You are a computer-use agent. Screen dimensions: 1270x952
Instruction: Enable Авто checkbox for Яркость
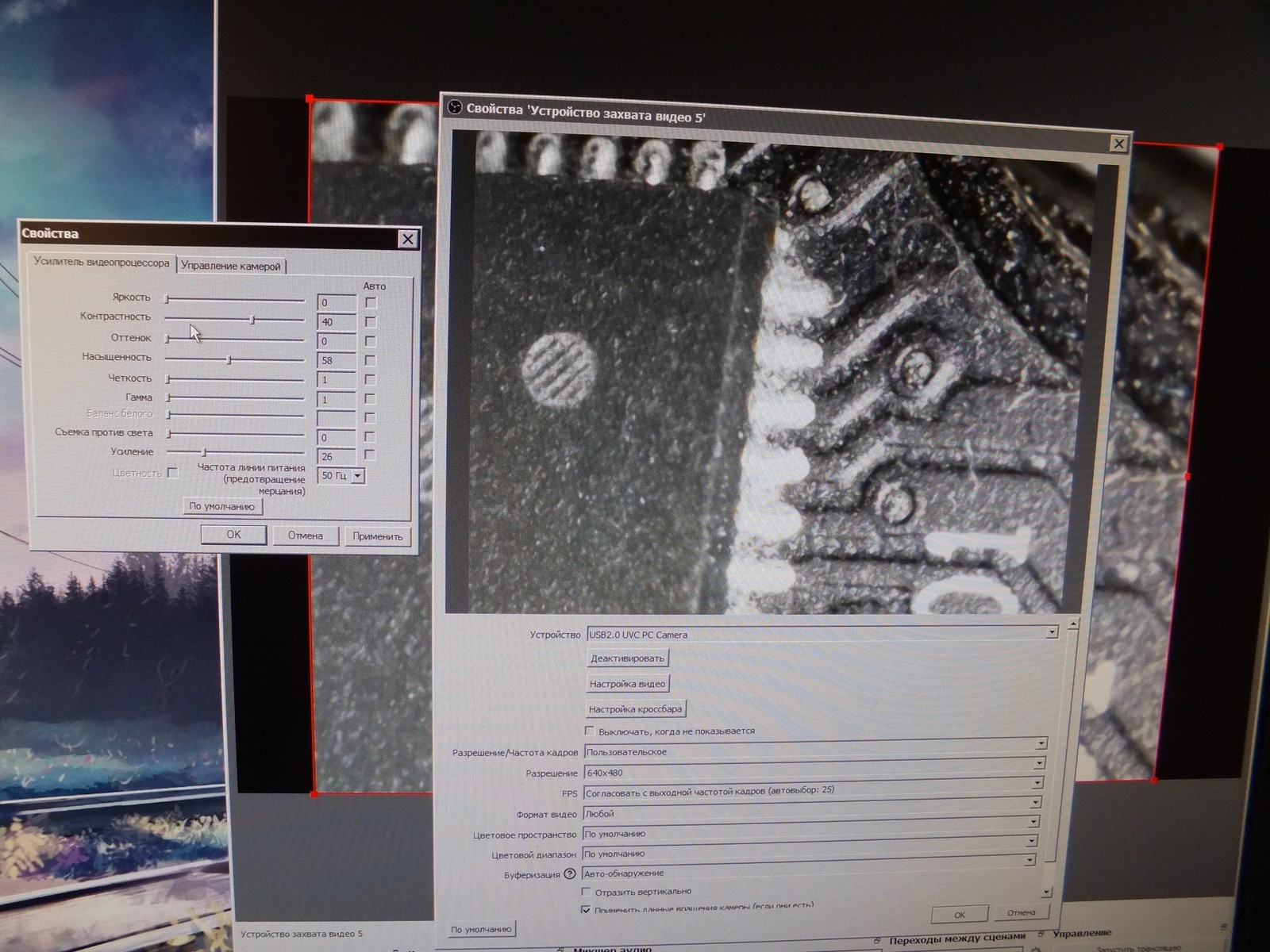click(371, 303)
